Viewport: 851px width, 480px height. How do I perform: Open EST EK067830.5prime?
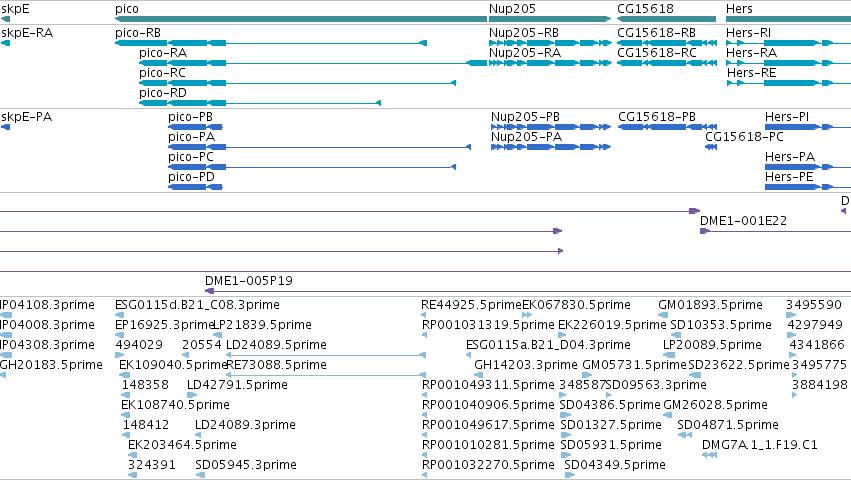pos(576,305)
